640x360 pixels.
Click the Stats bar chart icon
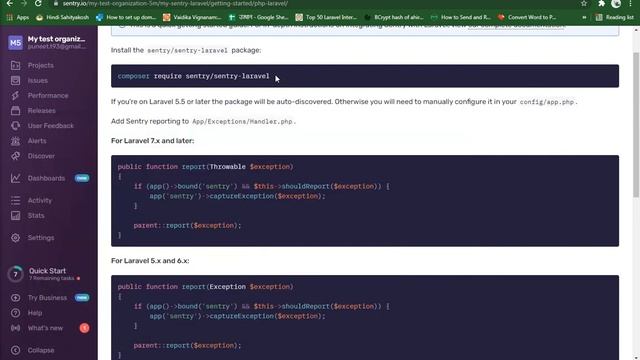coord(16,216)
